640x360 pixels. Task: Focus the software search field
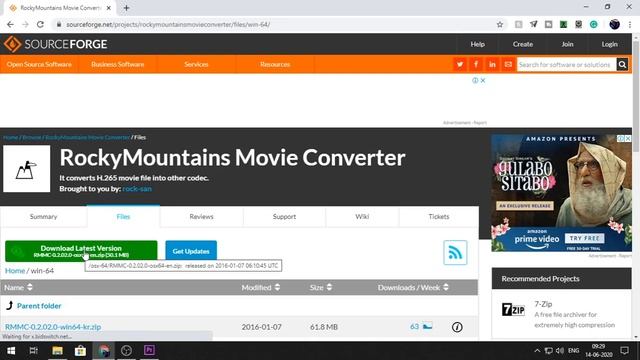(566, 64)
